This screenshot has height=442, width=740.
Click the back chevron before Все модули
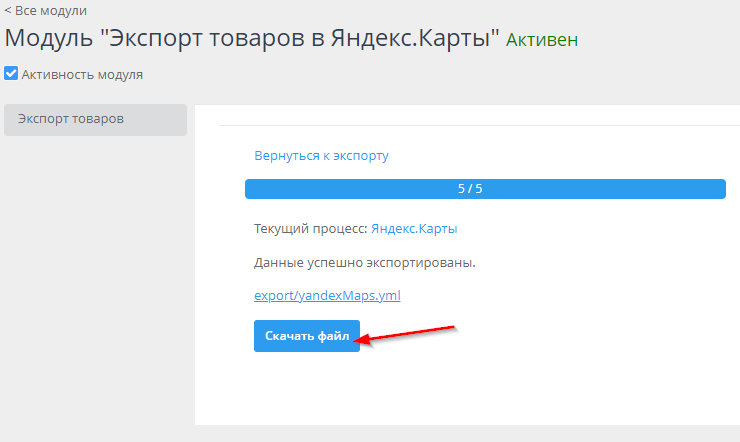(8, 11)
